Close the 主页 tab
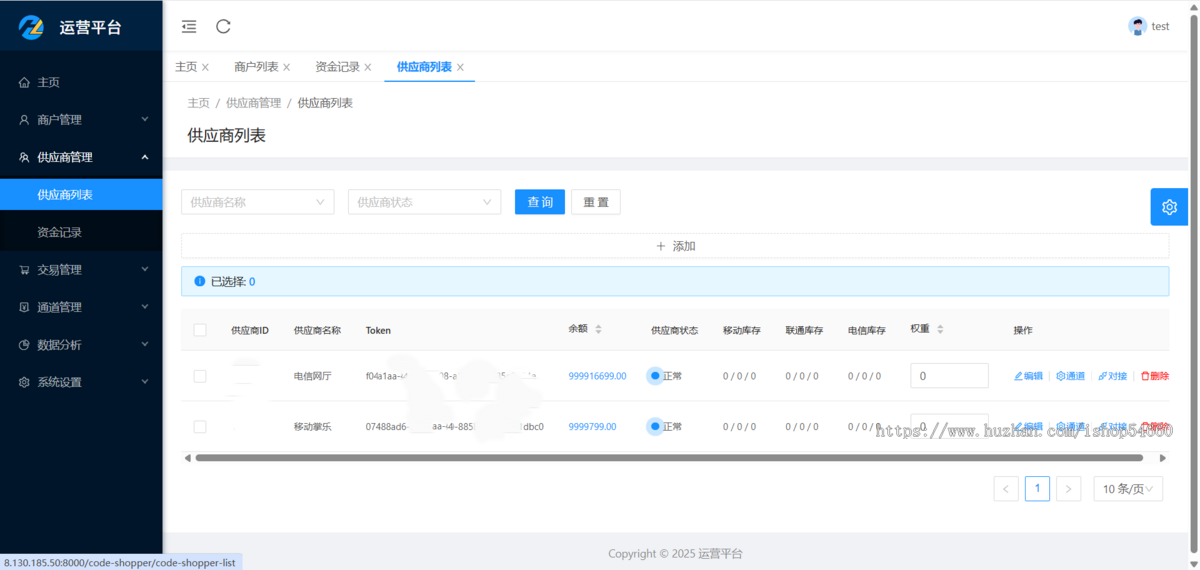 pos(205,67)
